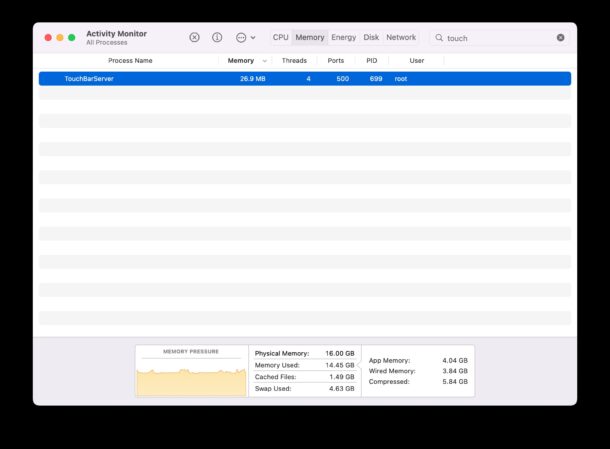
Task: Click the search field containing touch
Action: (495, 38)
